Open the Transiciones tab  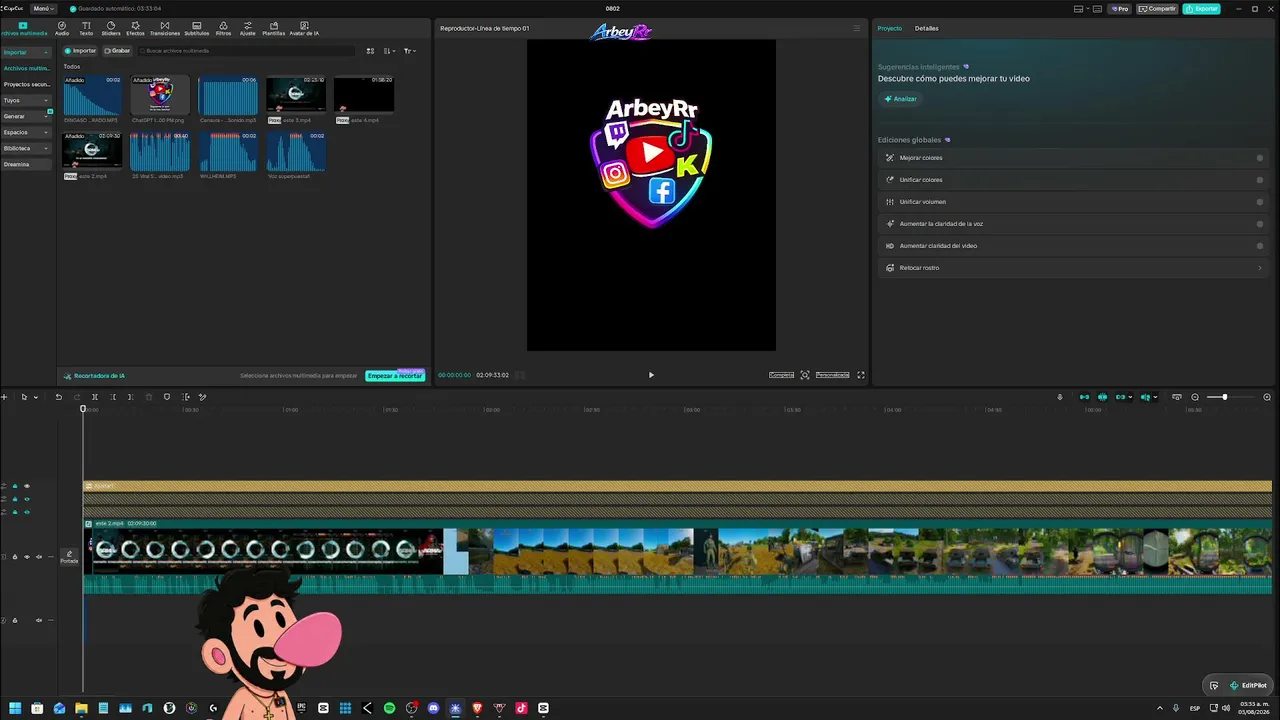point(165,28)
